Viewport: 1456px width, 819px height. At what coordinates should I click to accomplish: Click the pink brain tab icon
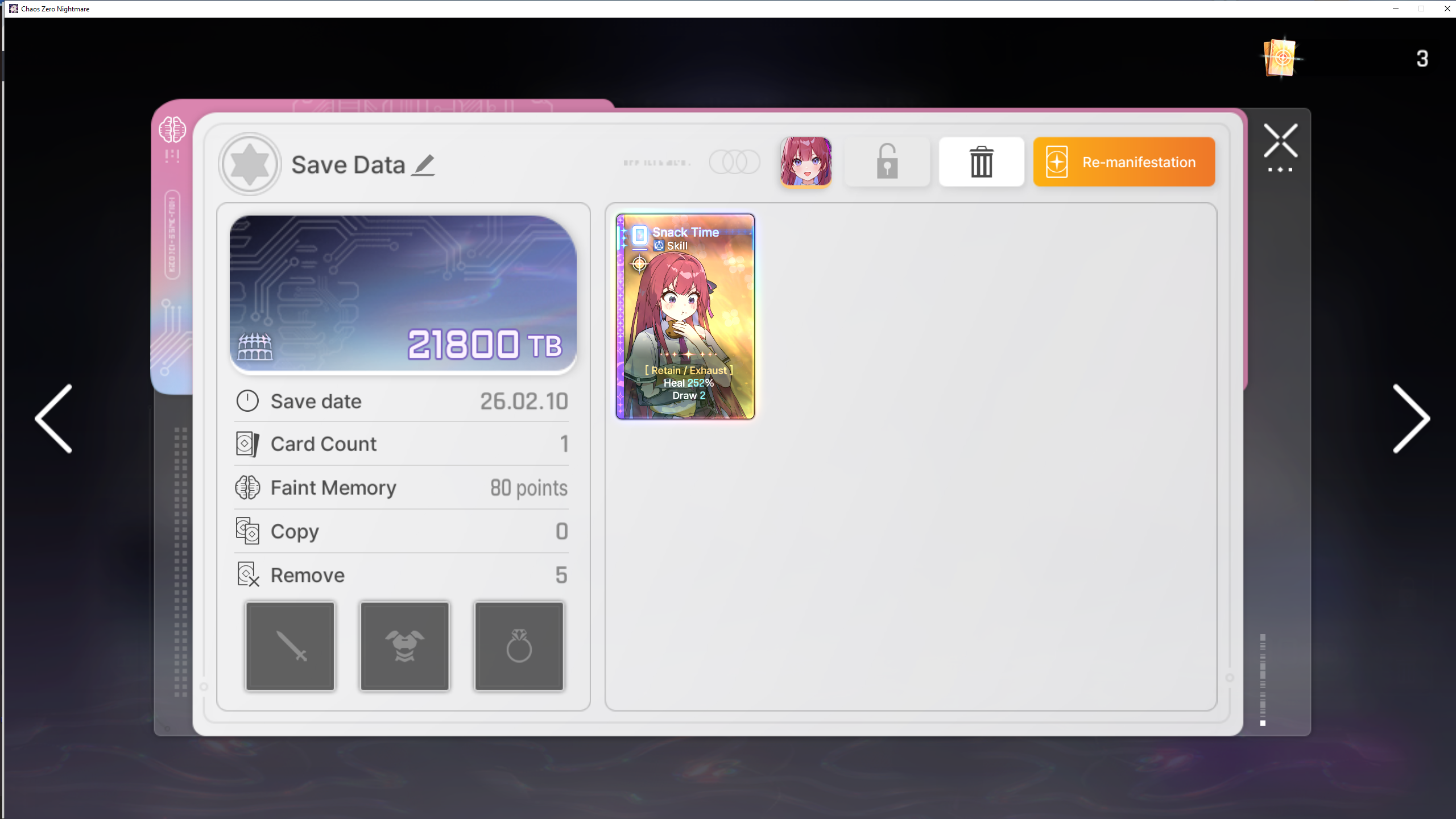(x=172, y=130)
